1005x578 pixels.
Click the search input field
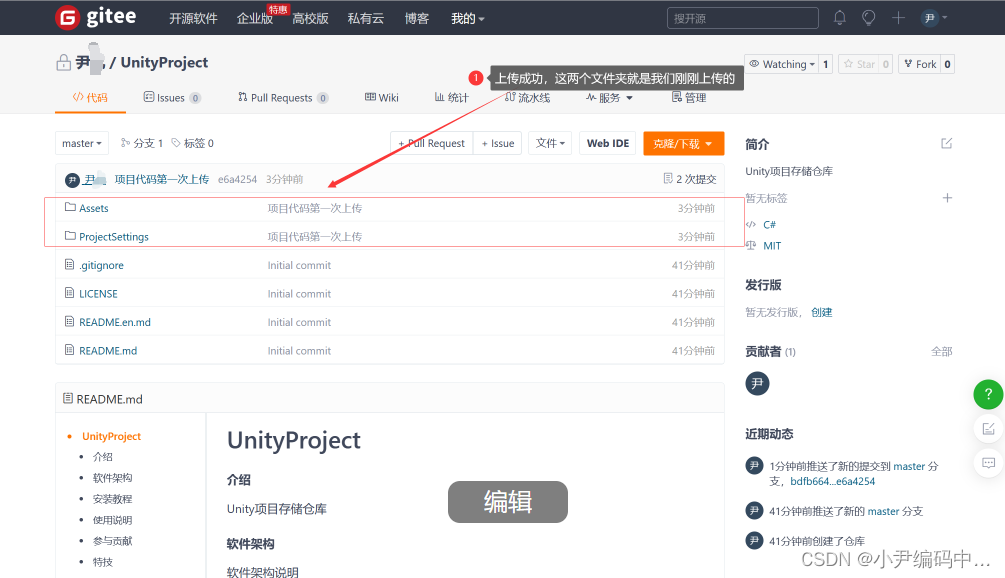point(742,16)
